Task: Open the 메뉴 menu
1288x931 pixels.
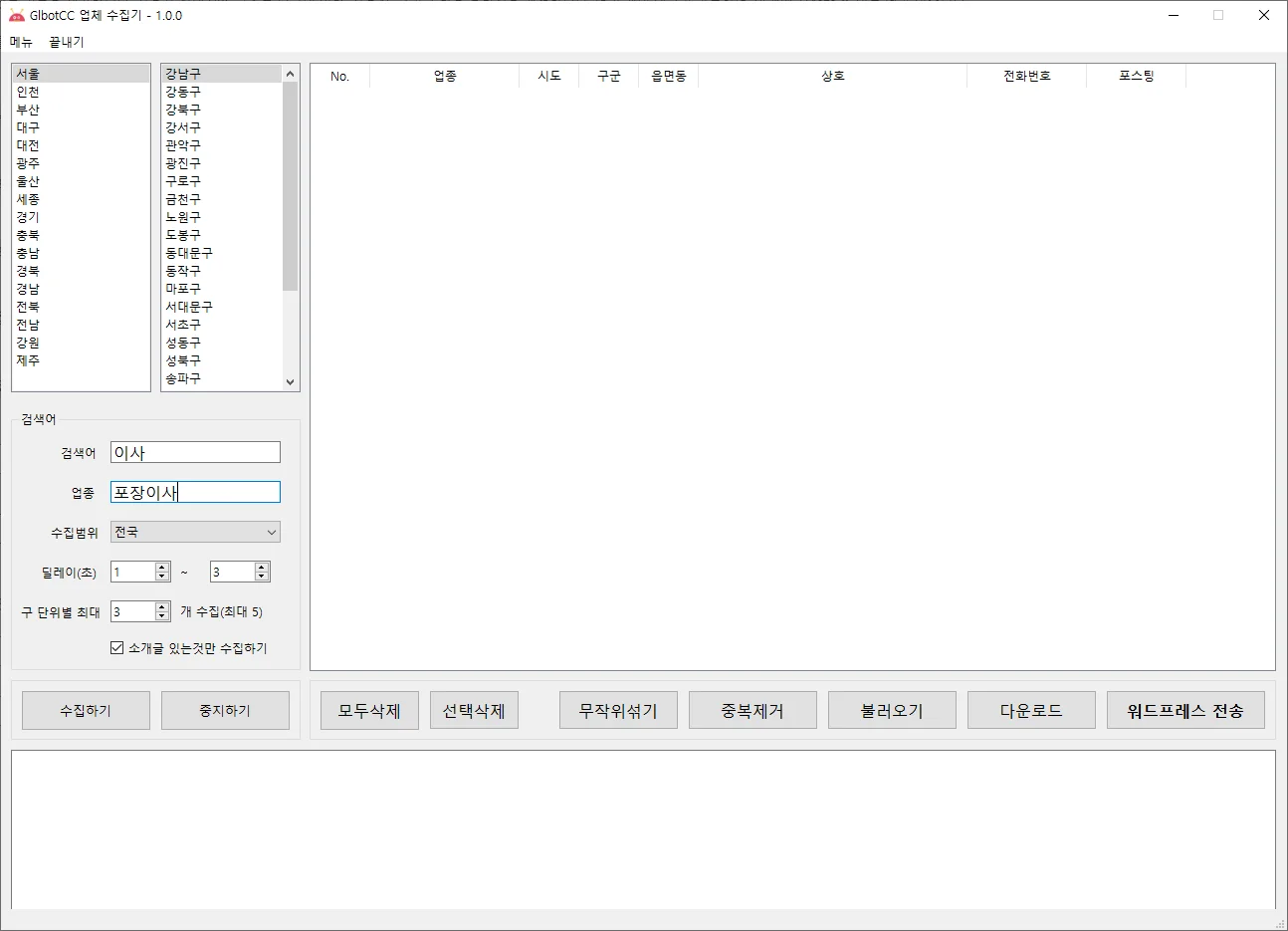Action: (21, 42)
